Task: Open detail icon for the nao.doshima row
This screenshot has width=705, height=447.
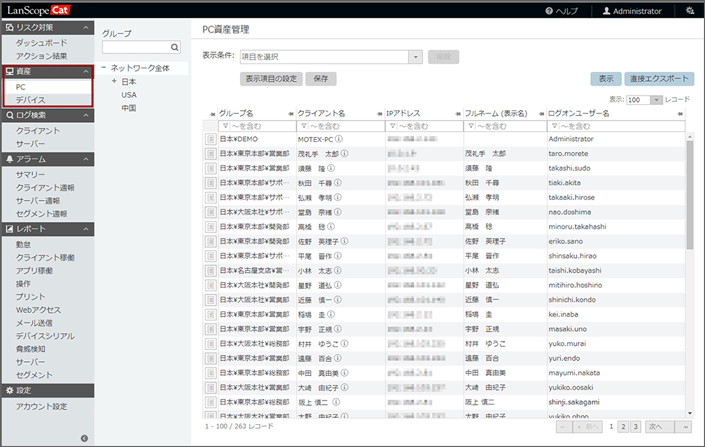Action: (x=210, y=212)
